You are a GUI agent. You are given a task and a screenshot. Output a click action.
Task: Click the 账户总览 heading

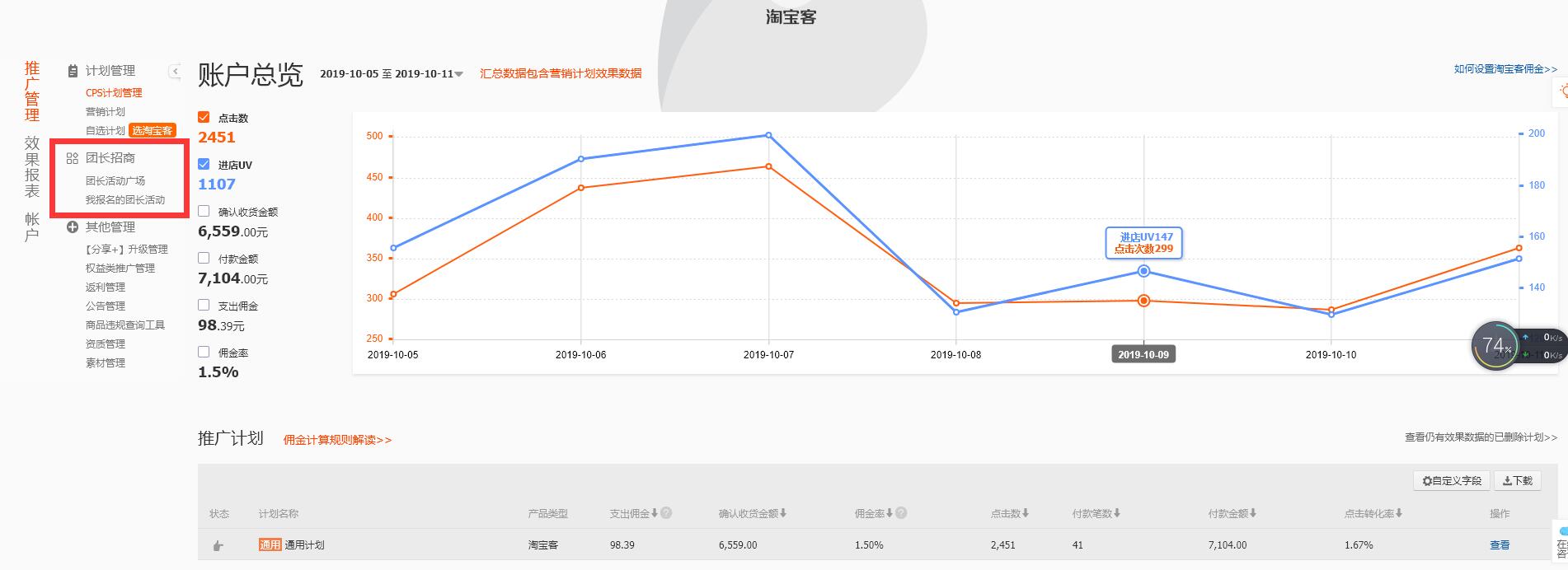pyautogui.click(x=251, y=75)
